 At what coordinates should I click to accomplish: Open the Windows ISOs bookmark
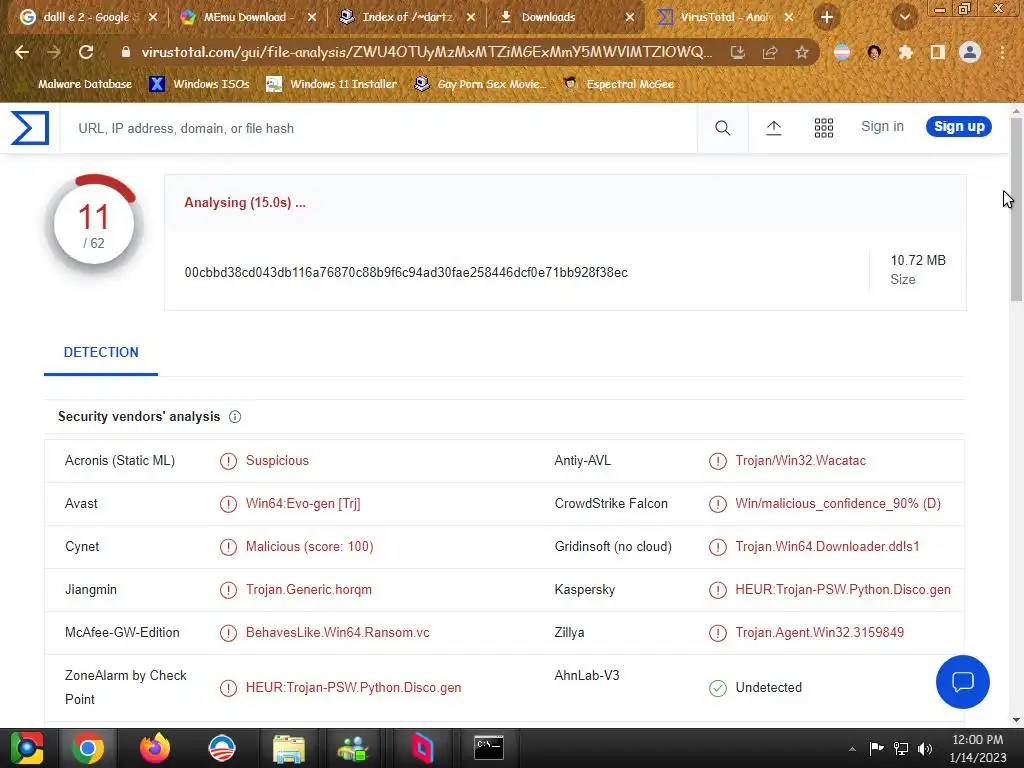click(x=199, y=84)
